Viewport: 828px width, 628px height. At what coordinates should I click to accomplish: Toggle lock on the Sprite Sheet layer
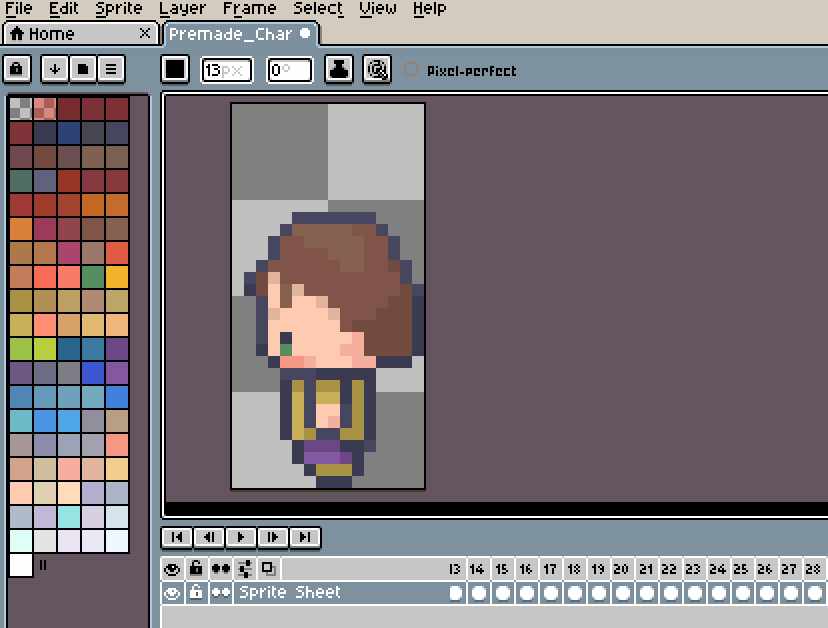click(x=196, y=593)
